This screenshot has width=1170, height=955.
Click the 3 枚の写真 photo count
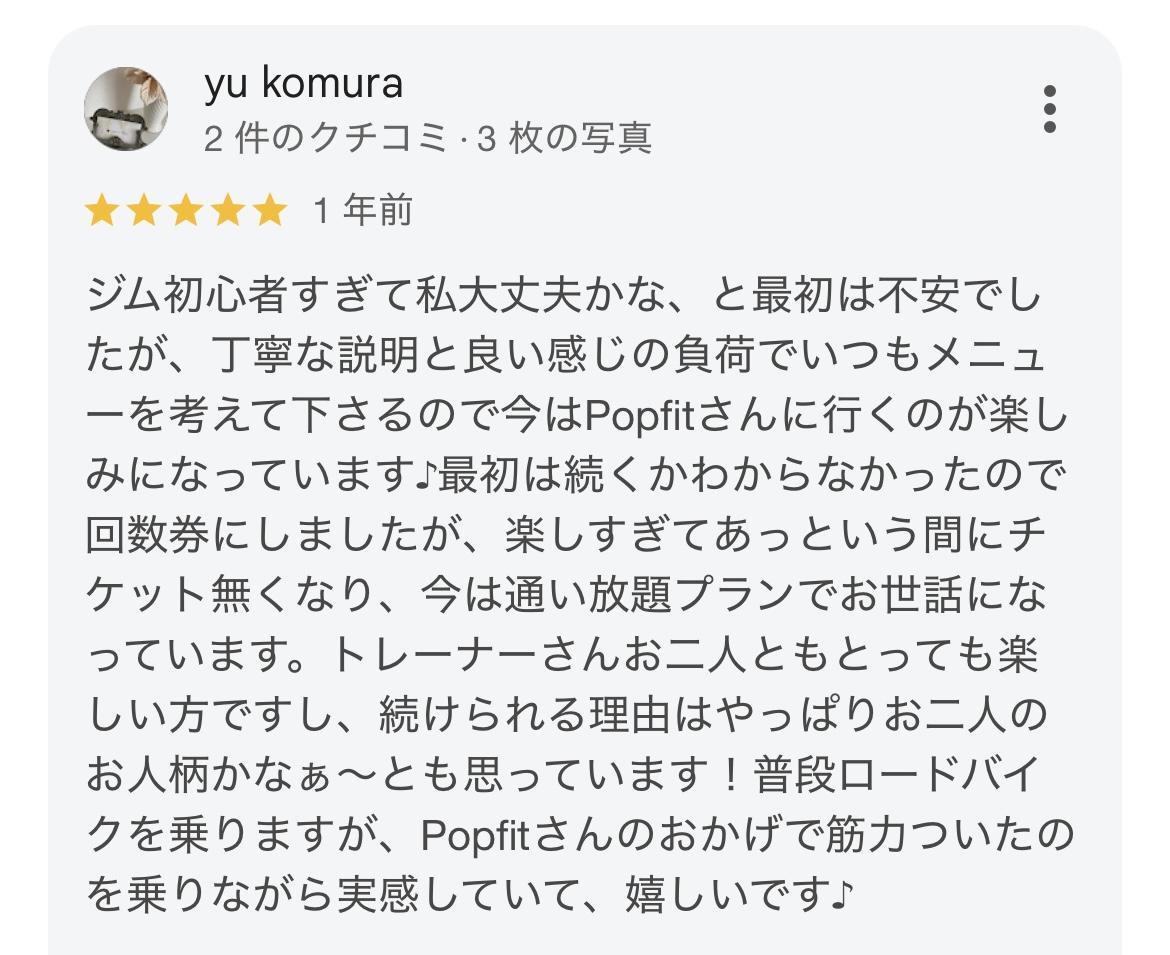coord(565,138)
